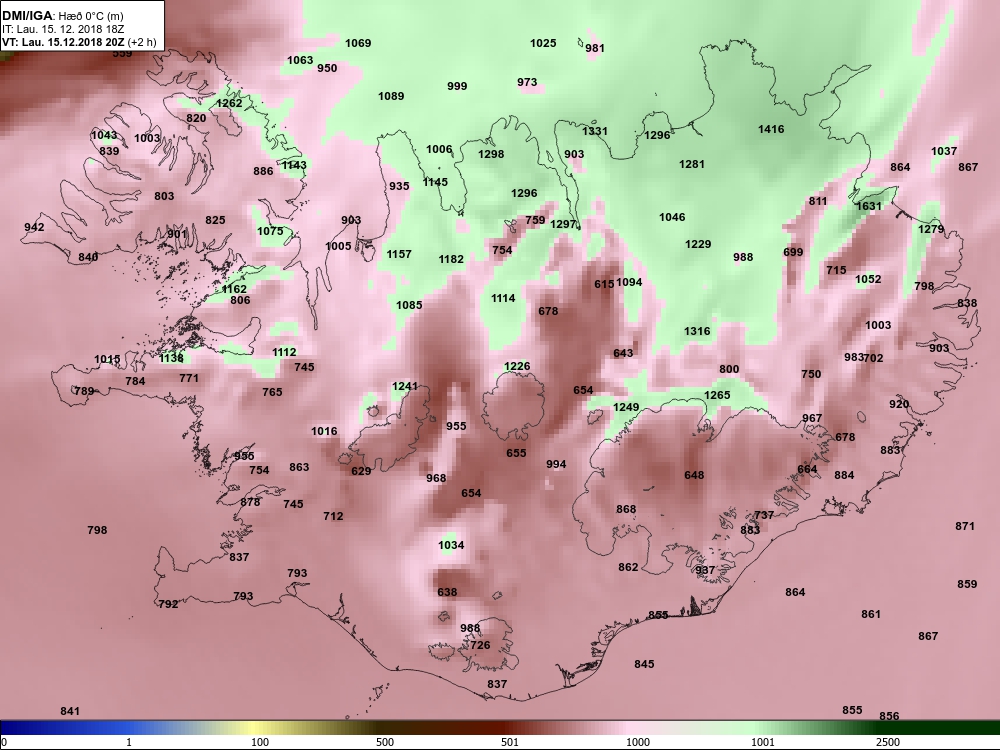Click the 1182 height label

click(x=451, y=258)
